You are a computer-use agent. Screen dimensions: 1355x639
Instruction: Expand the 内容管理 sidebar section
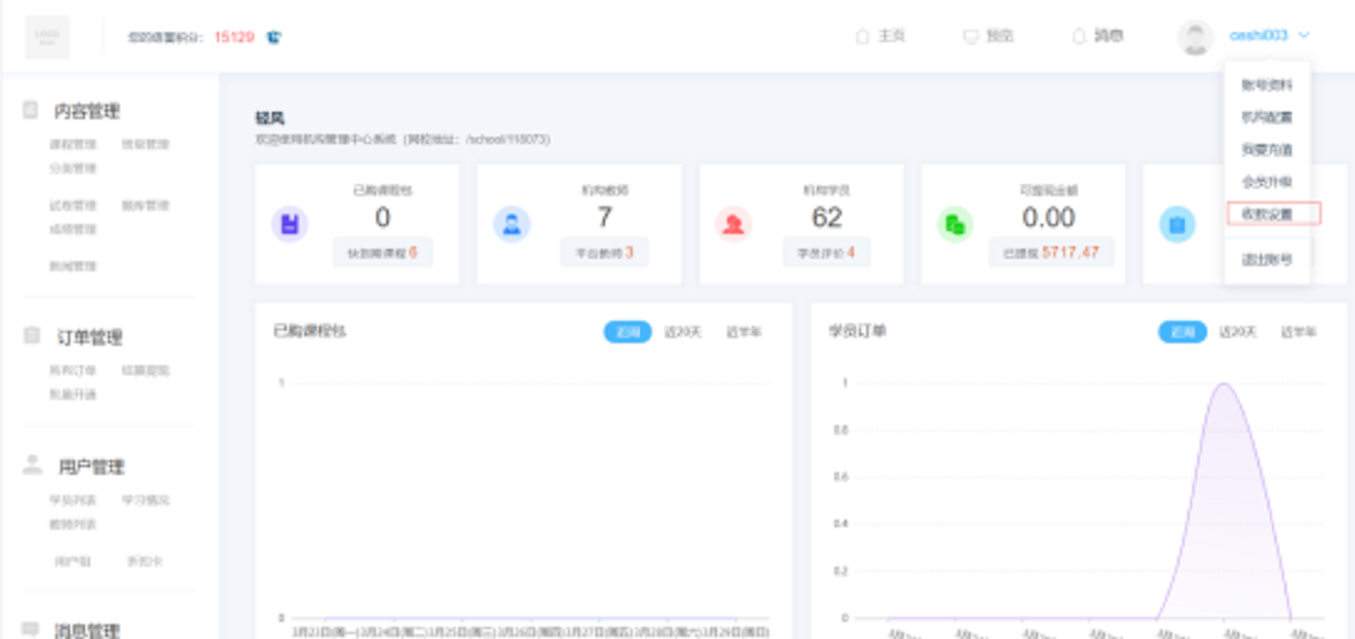click(86, 111)
